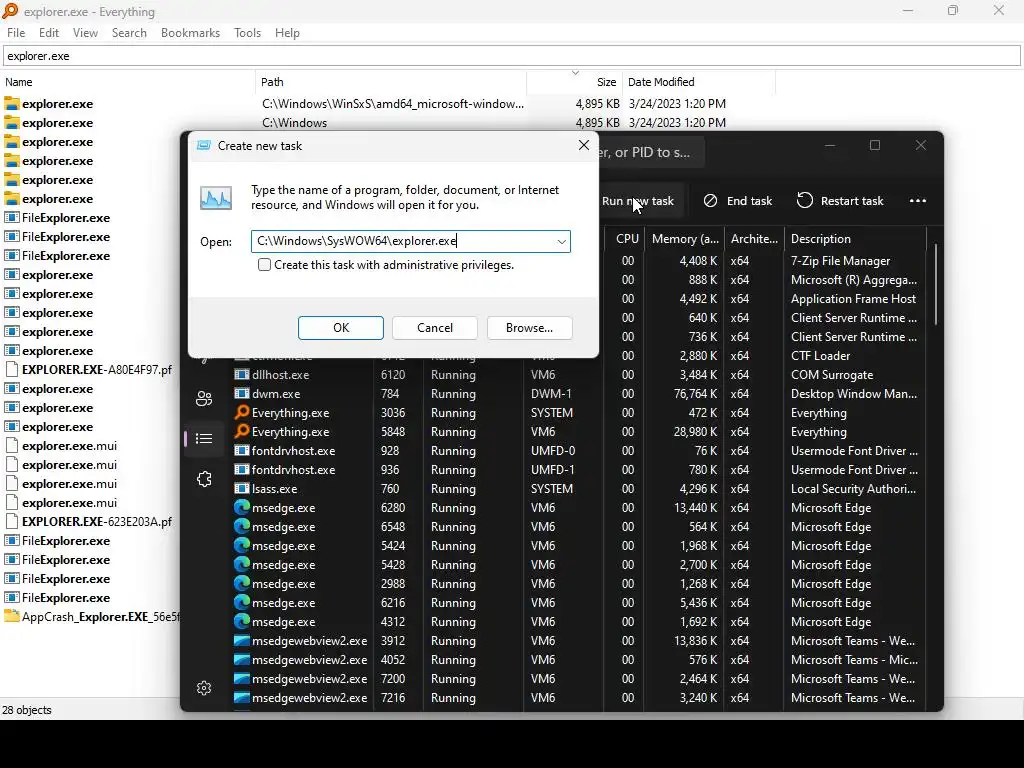Click the Task Manager vertical scrollbar thumb
Image resolution: width=1024 pixels, height=768 pixels.
[x=936, y=285]
